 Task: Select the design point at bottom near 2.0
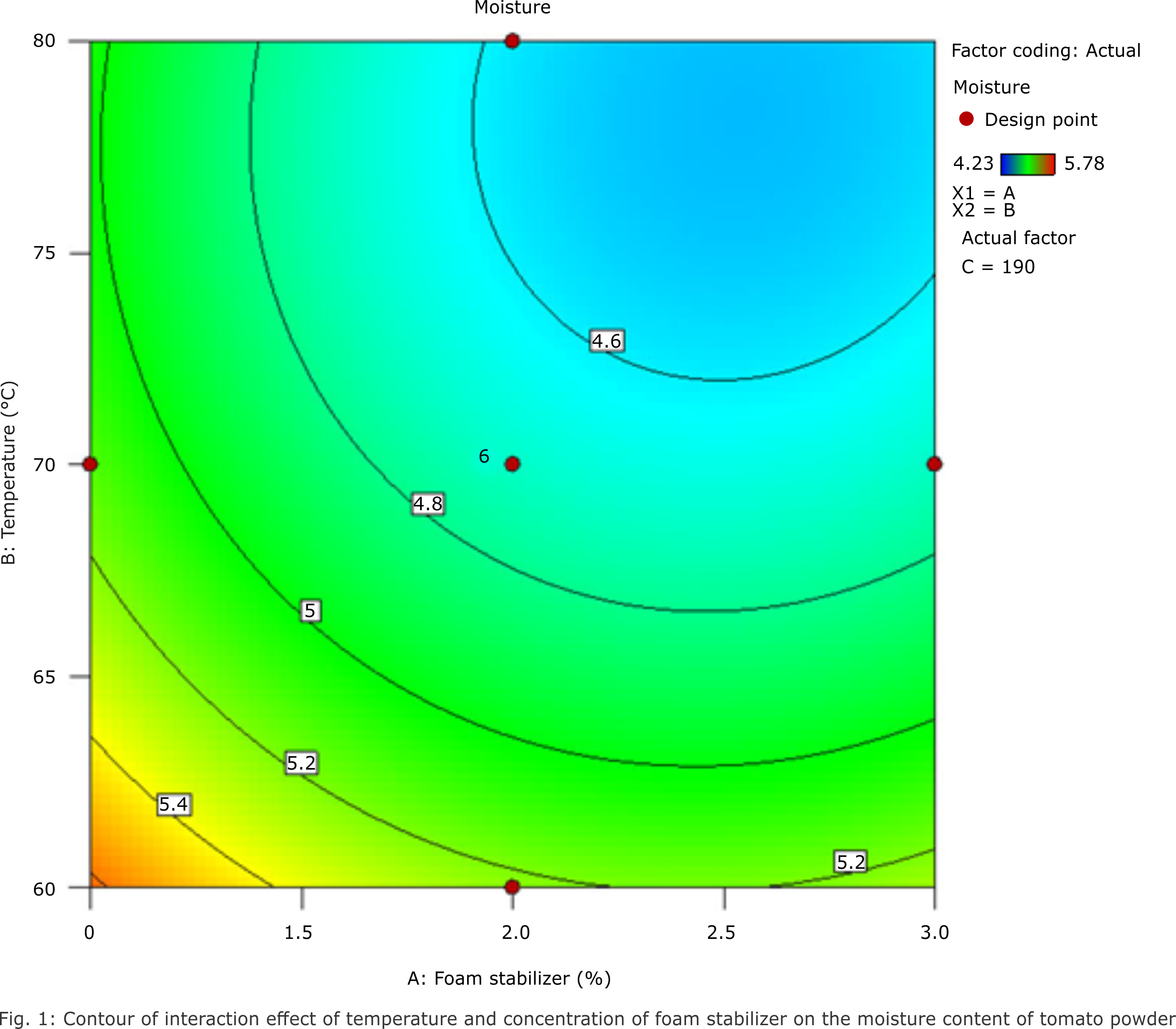[511, 887]
